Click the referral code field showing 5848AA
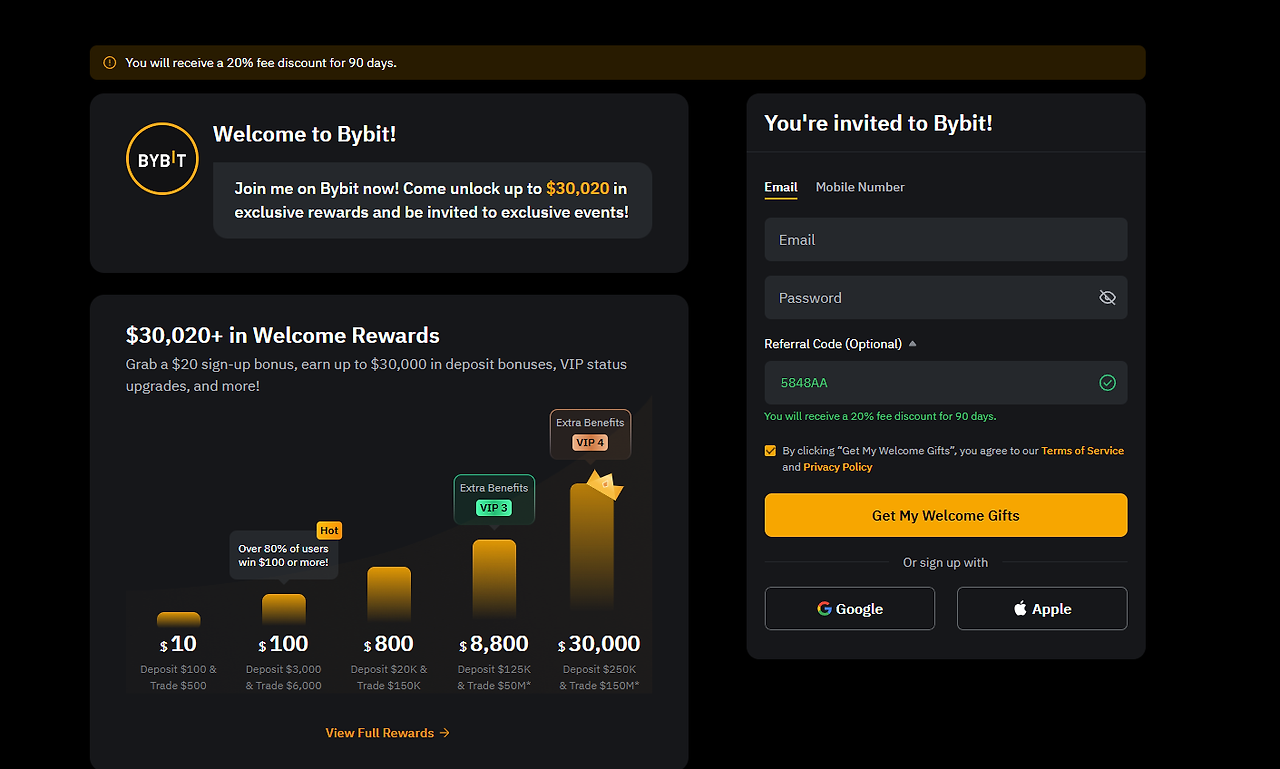1280x769 pixels. [x=946, y=383]
